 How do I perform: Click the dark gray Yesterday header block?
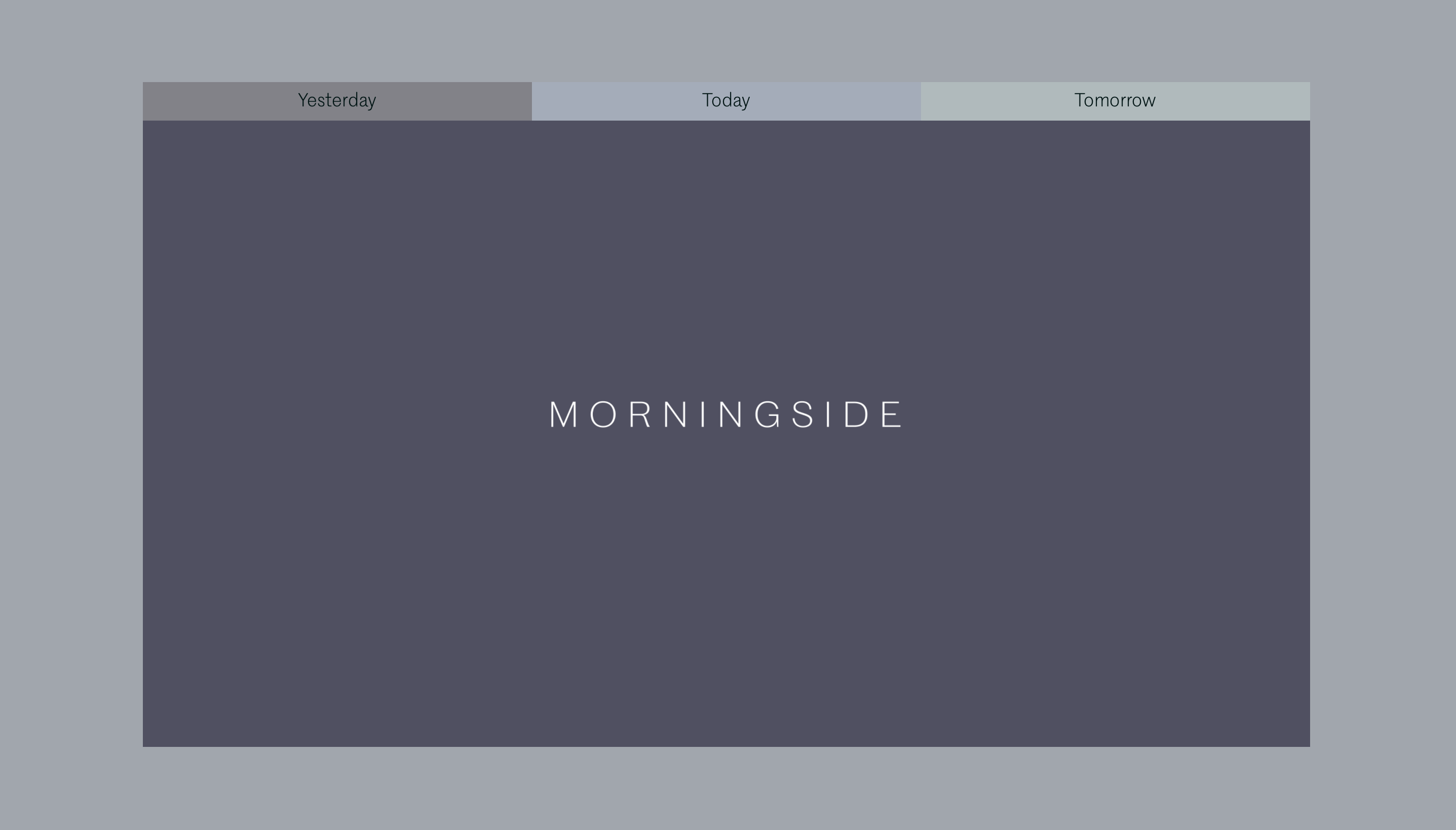(x=216, y=101)
